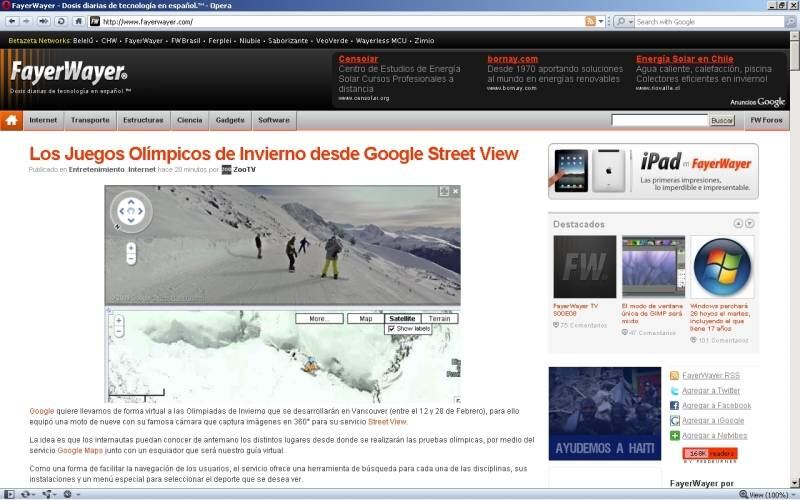
Task: Click the RSS feed icon in address bar
Action: pyautogui.click(x=591, y=21)
